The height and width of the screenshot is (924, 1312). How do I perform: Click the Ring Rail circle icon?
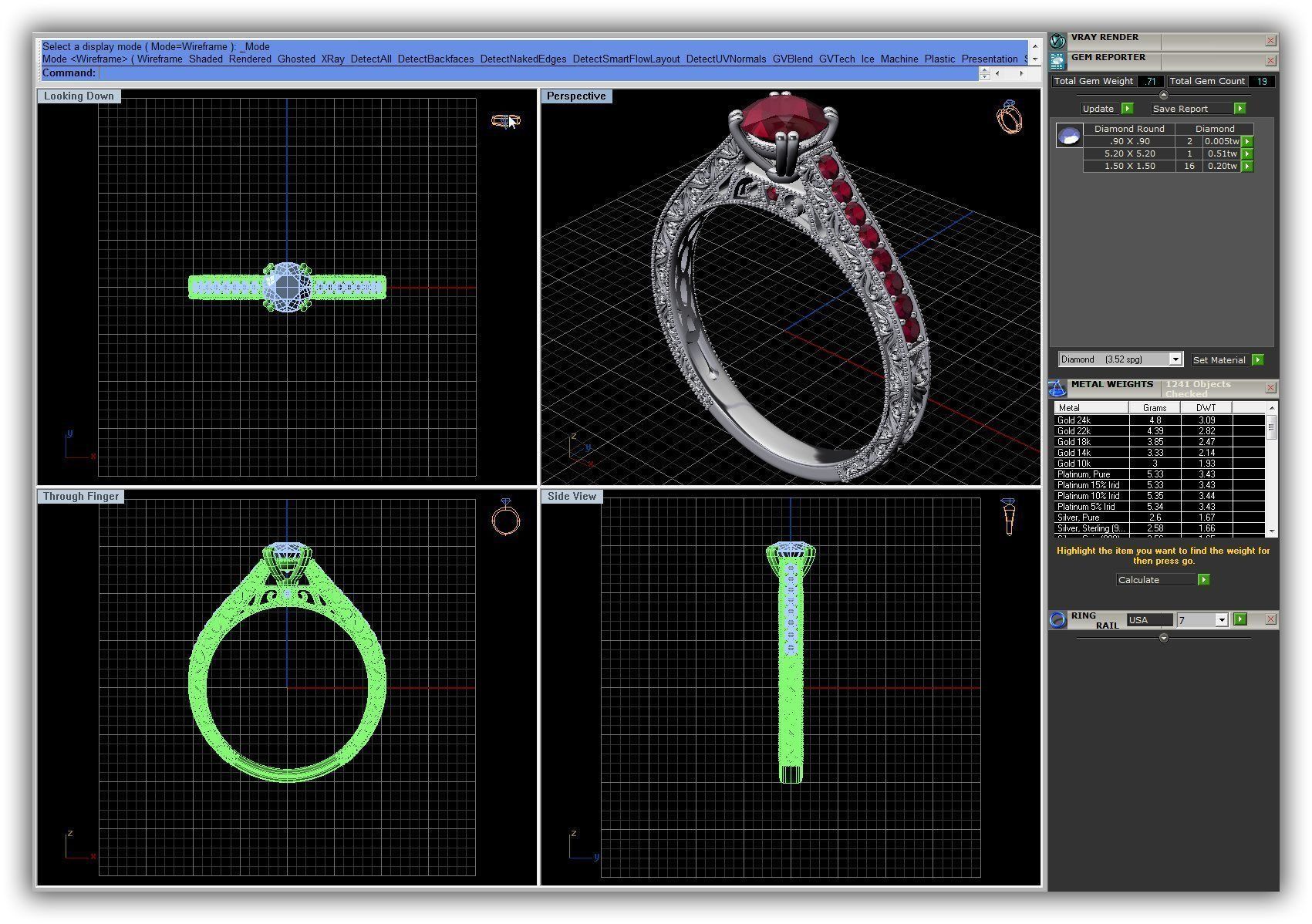click(1057, 620)
